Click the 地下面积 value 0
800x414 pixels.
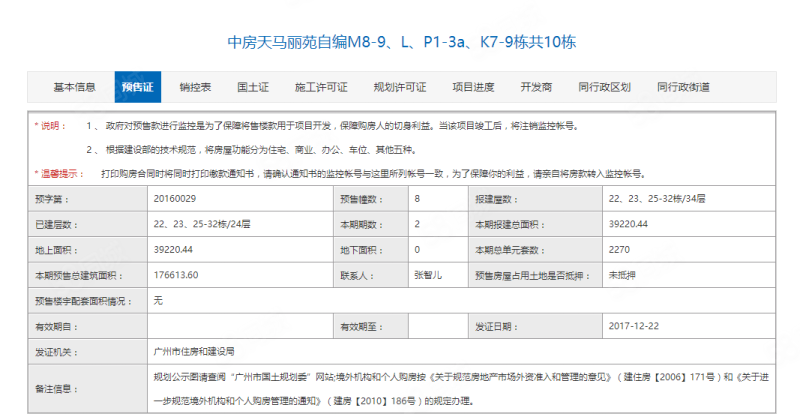pos(417,250)
